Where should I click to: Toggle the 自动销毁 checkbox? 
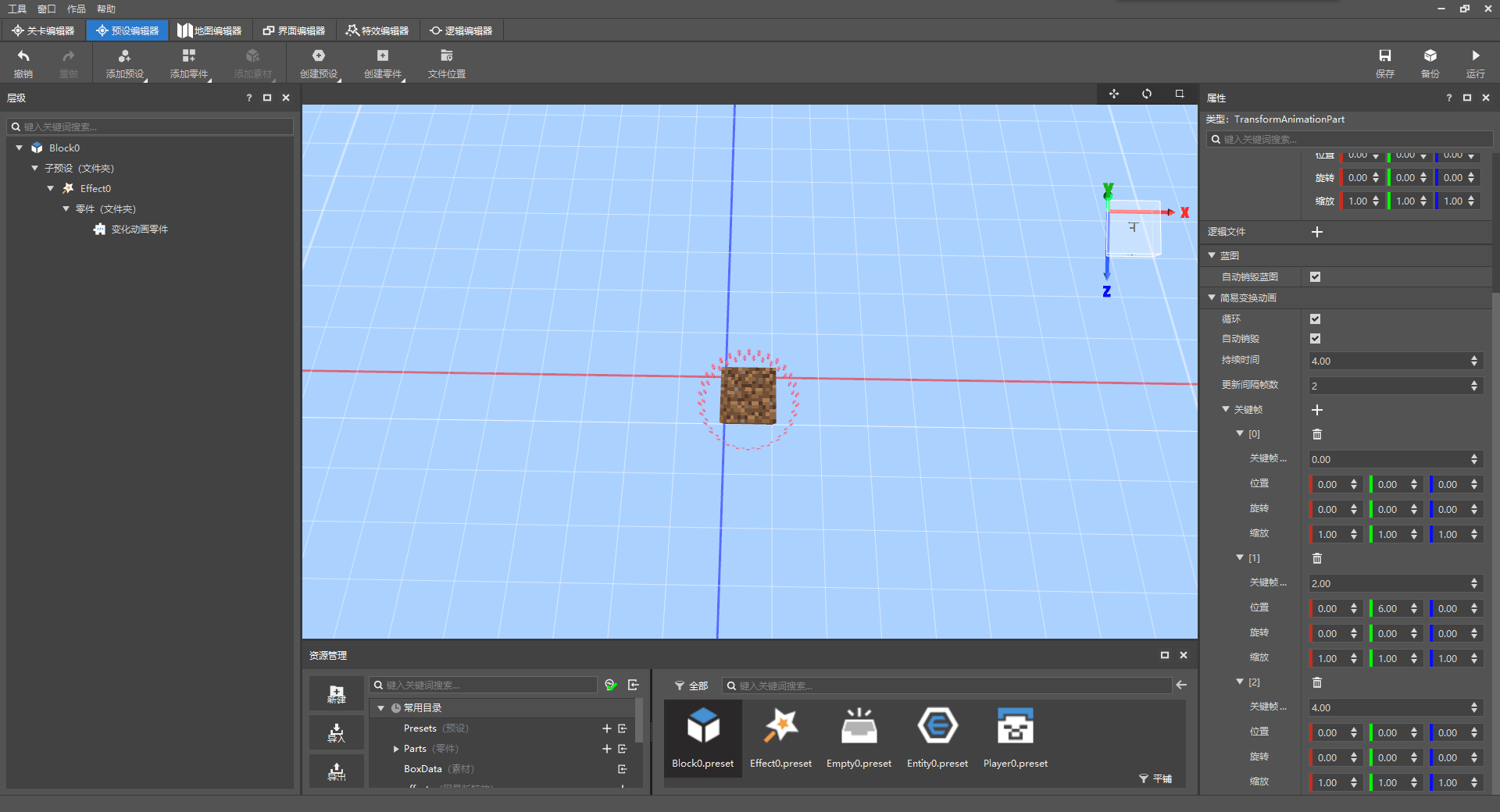[1316, 339]
